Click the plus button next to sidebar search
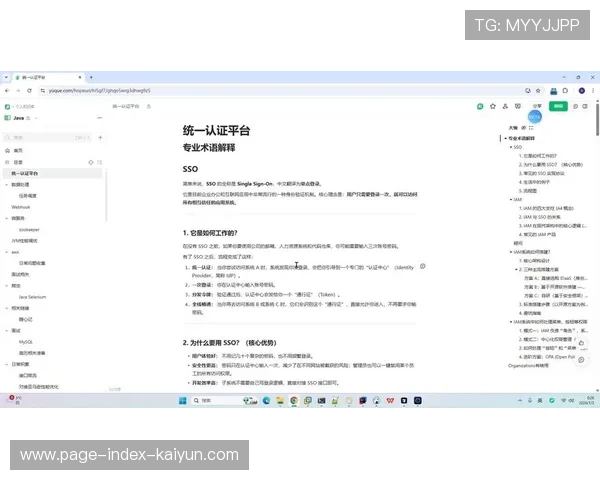600x480 pixels. [100, 137]
